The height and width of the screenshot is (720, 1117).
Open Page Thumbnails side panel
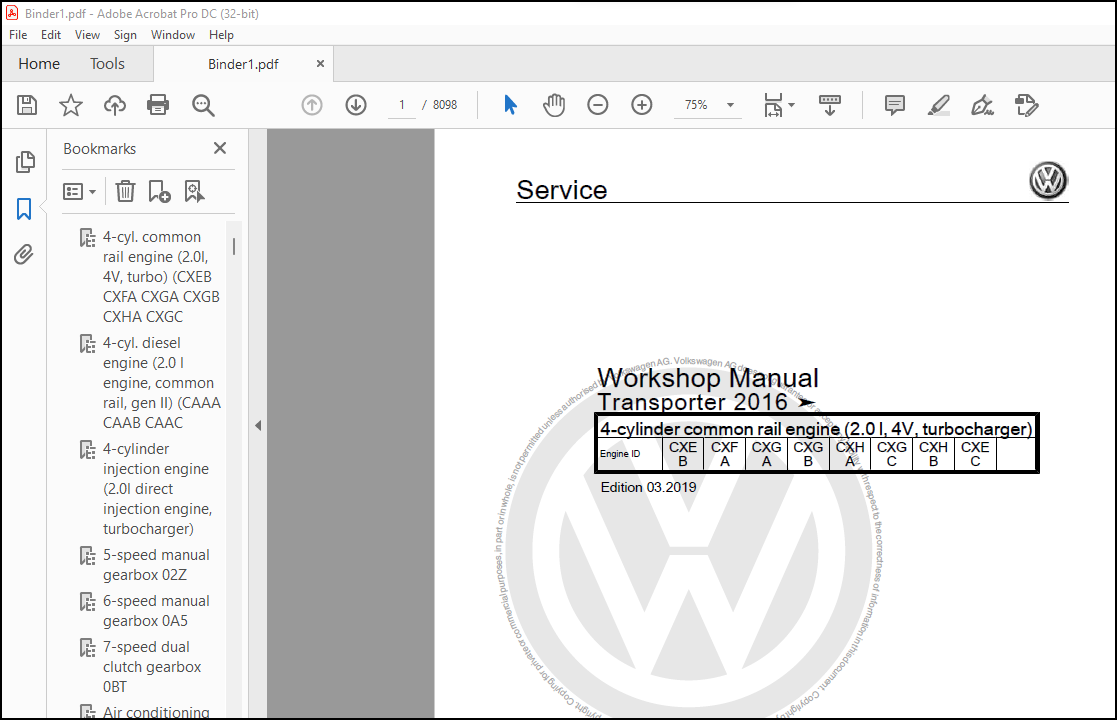point(25,162)
